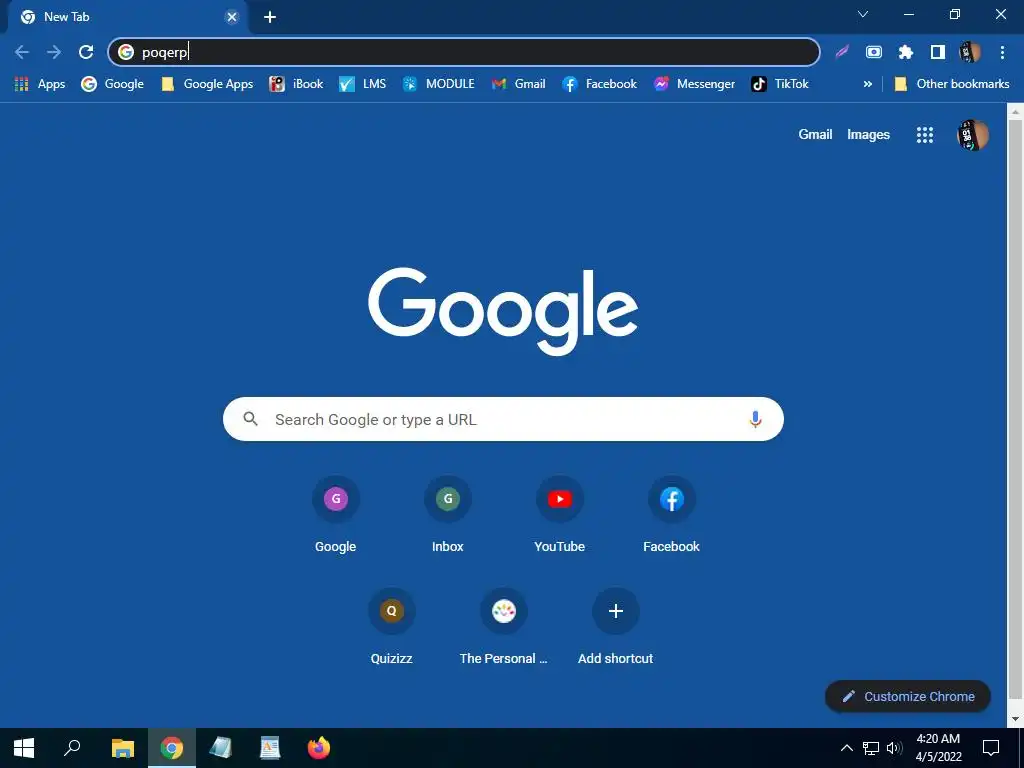The image size is (1024, 768).
Task: Open the toolbar profile avatar
Action: coord(970,52)
